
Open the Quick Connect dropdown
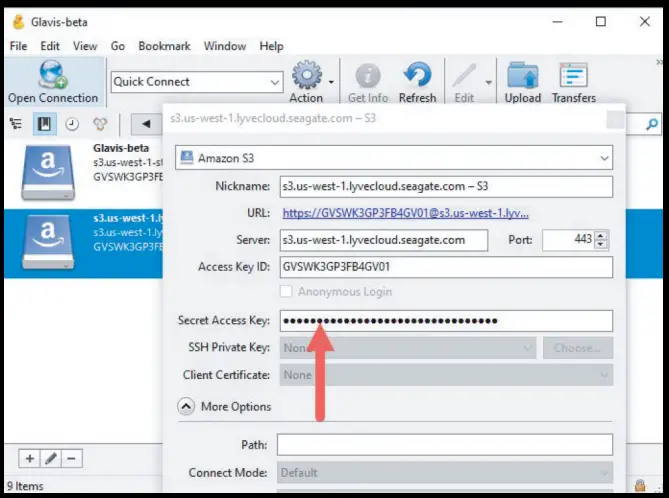click(275, 82)
